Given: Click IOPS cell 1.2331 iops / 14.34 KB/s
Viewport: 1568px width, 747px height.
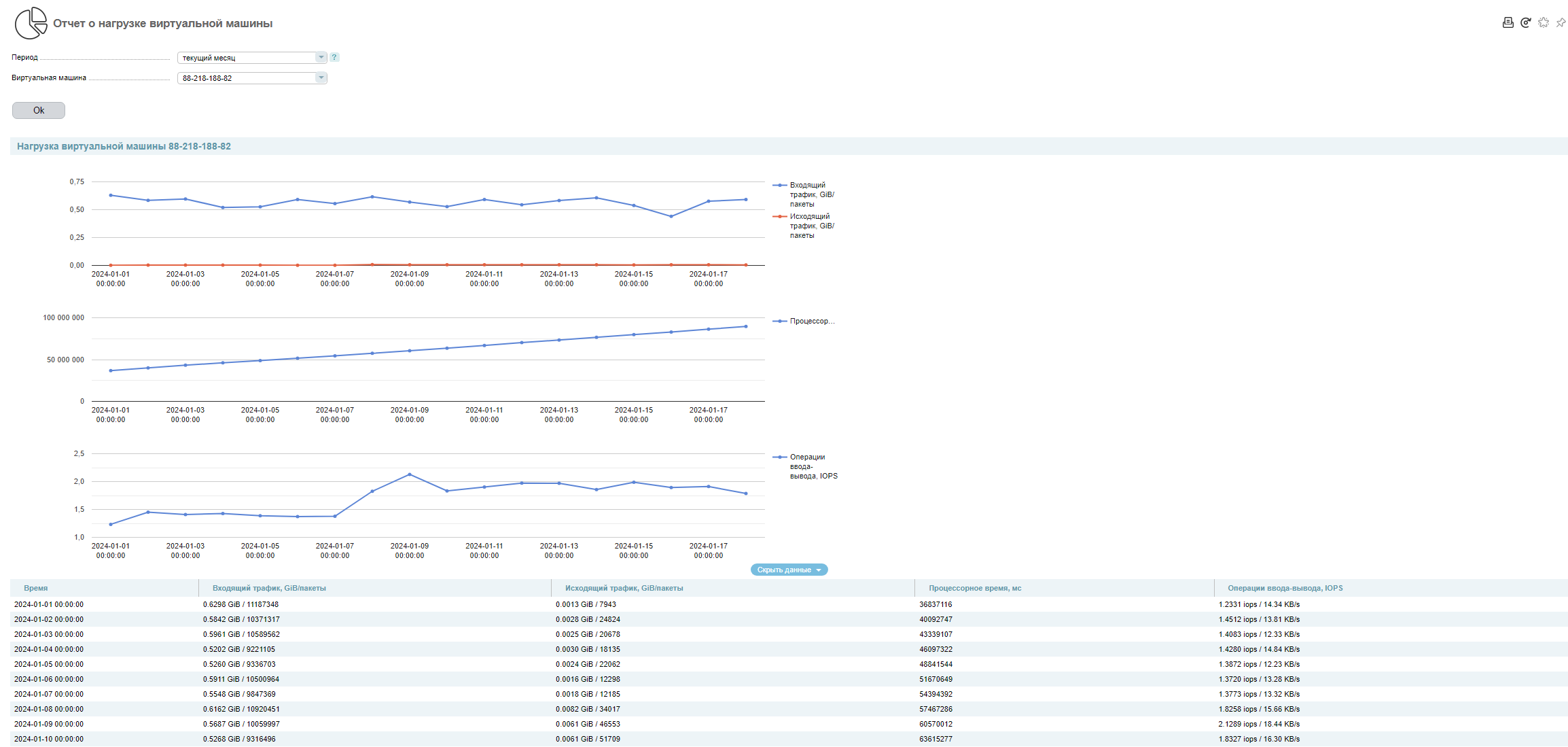Looking at the screenshot, I should pyautogui.click(x=1259, y=604).
